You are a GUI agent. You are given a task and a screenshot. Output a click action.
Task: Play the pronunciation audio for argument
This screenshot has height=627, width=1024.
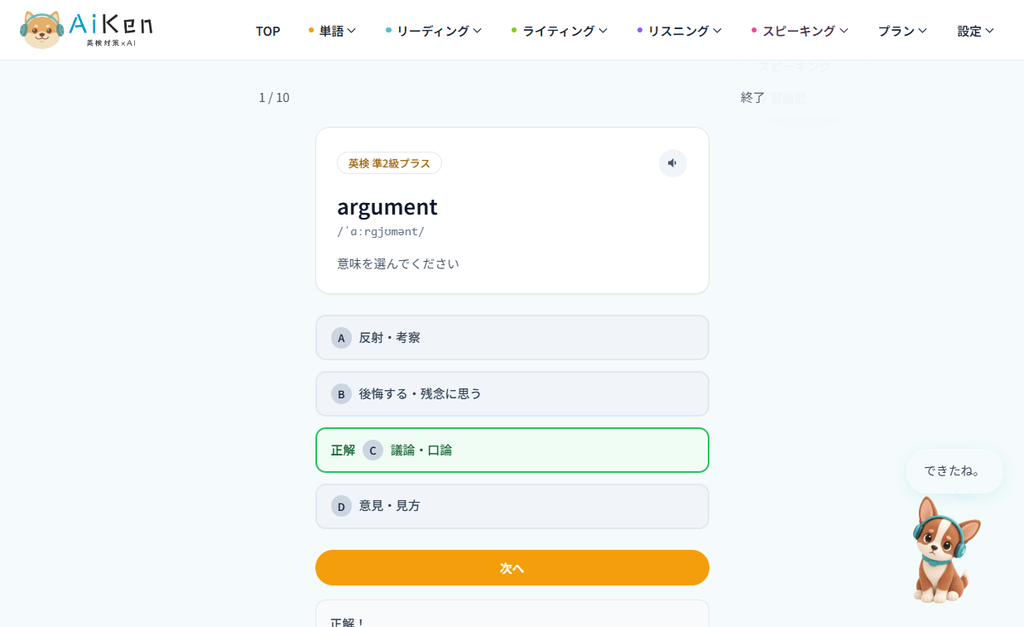click(672, 163)
